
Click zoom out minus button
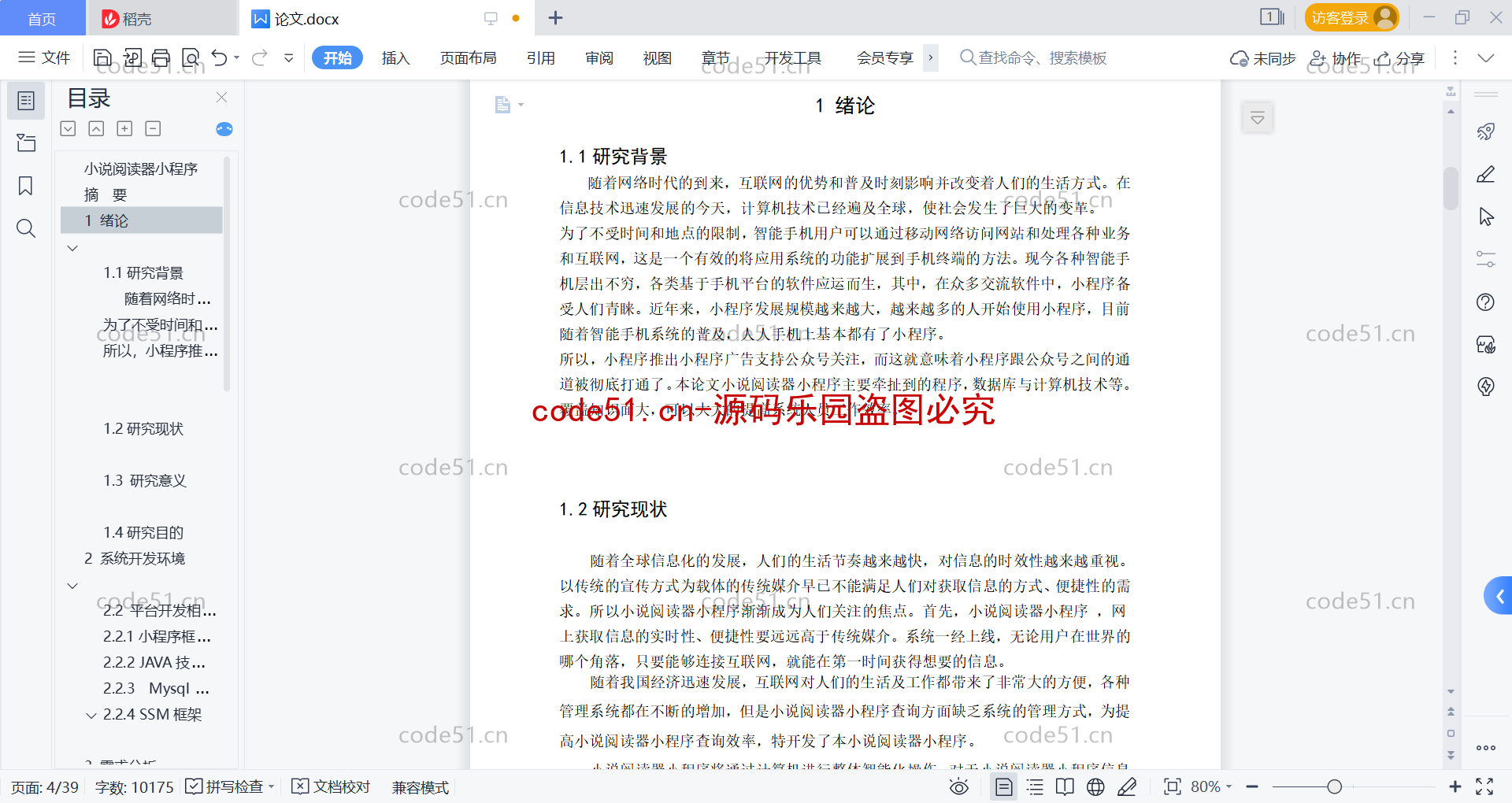(x=1252, y=786)
